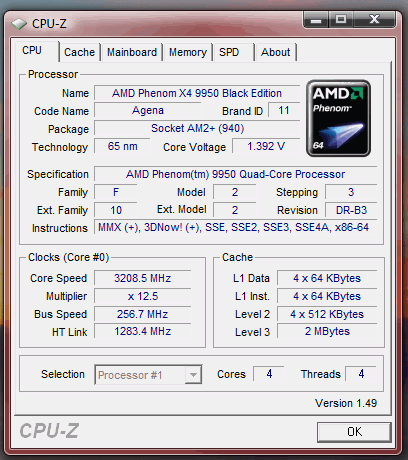
Task: Click the processor Name field
Action: [197, 93]
